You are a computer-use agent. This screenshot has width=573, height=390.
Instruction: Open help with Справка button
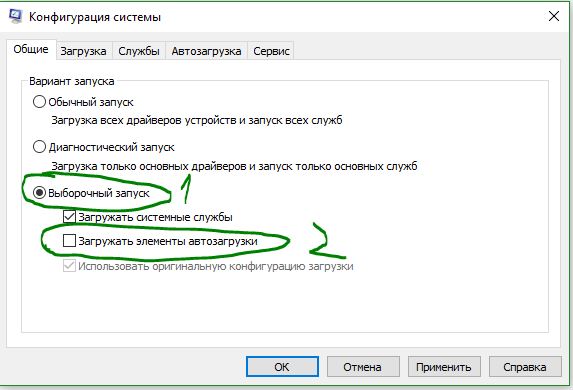pos(525,367)
